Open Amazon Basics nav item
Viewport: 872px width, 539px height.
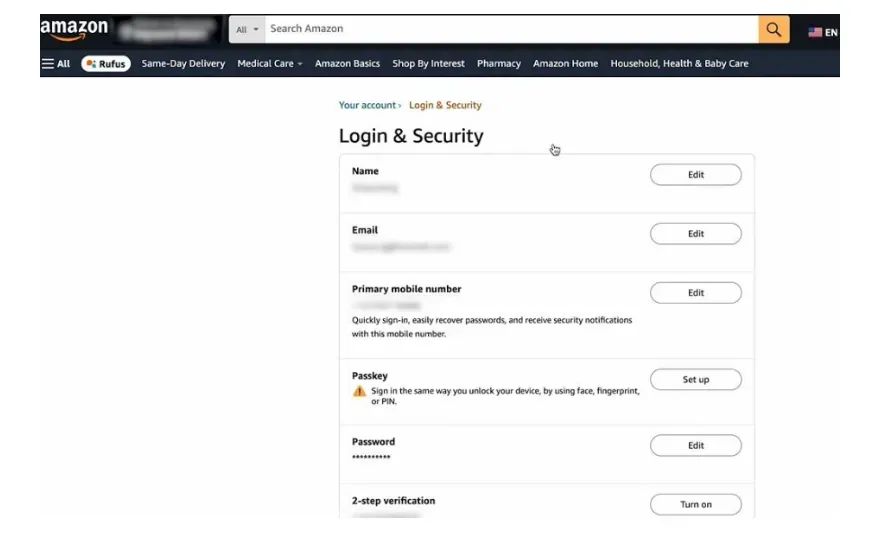coord(347,63)
